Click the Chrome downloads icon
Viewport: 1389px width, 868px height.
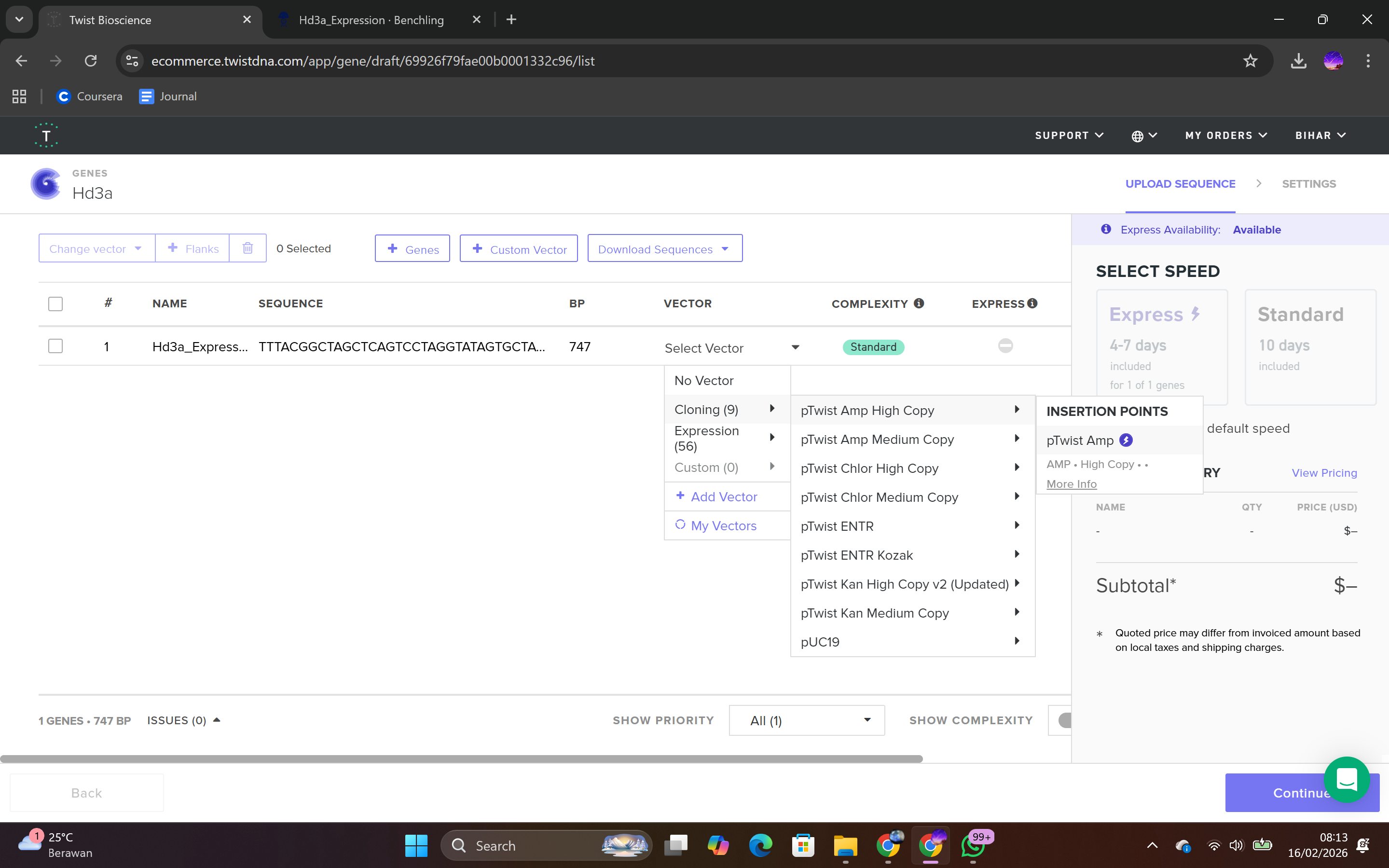[1298, 61]
